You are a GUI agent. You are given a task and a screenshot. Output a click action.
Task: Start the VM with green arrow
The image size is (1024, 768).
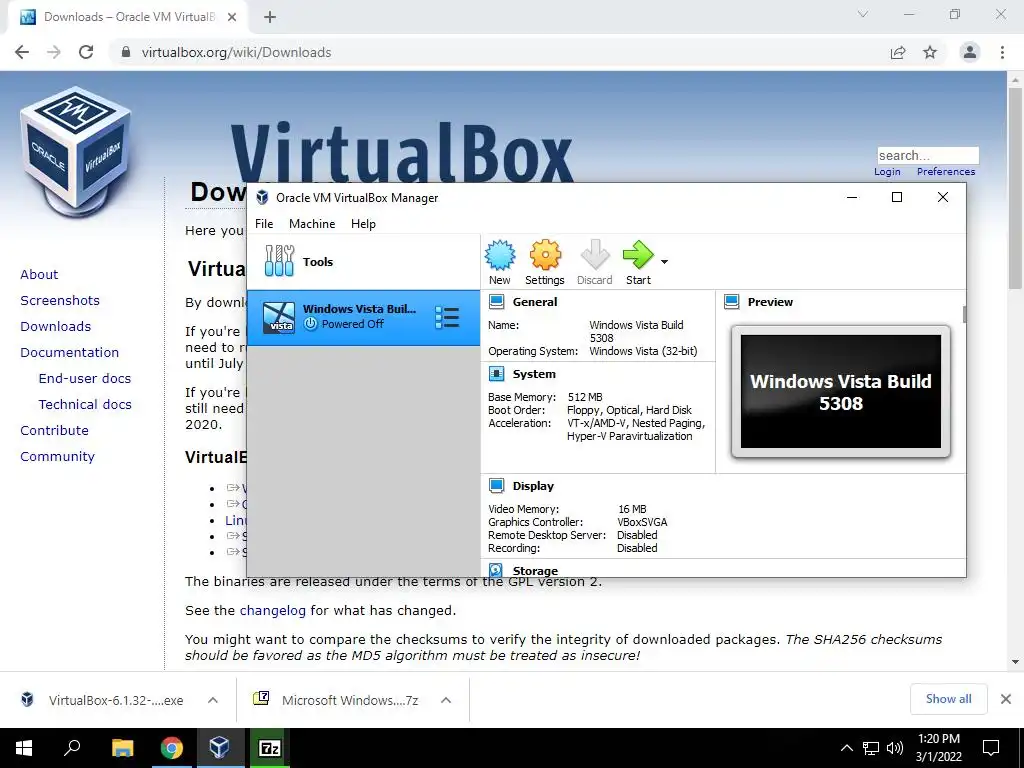pyautogui.click(x=638, y=255)
